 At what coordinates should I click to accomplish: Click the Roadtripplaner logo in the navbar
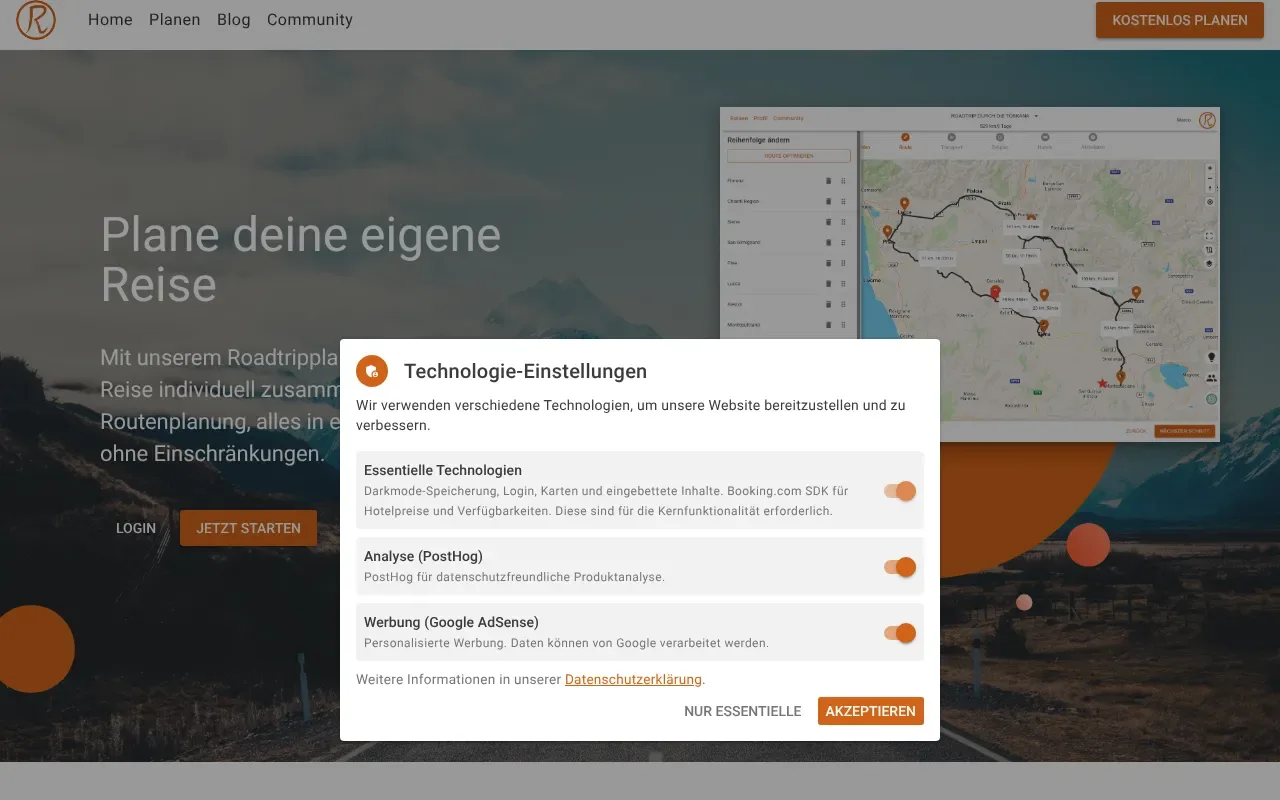click(x=37, y=19)
